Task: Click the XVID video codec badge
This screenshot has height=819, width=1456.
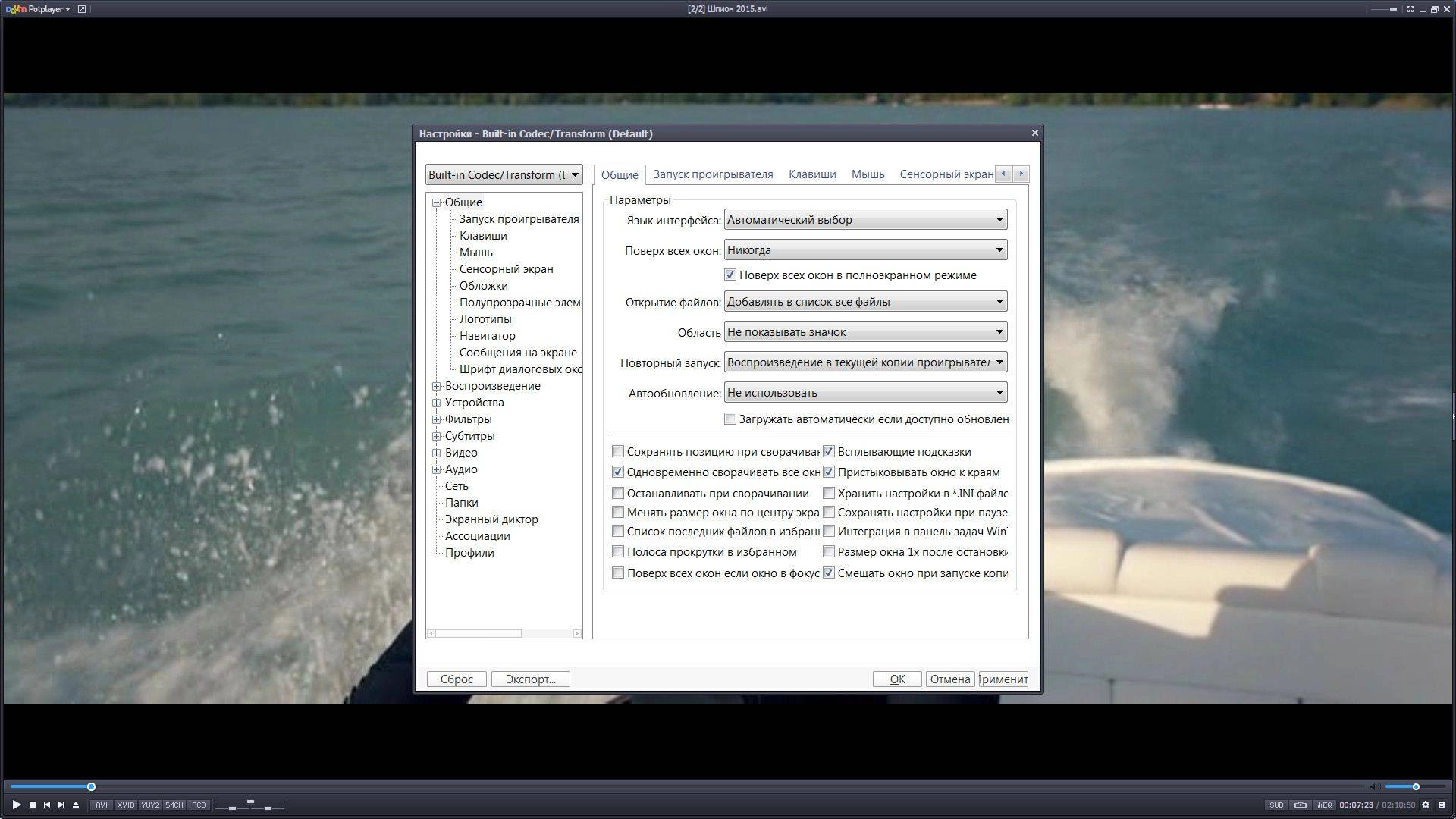Action: tap(125, 805)
